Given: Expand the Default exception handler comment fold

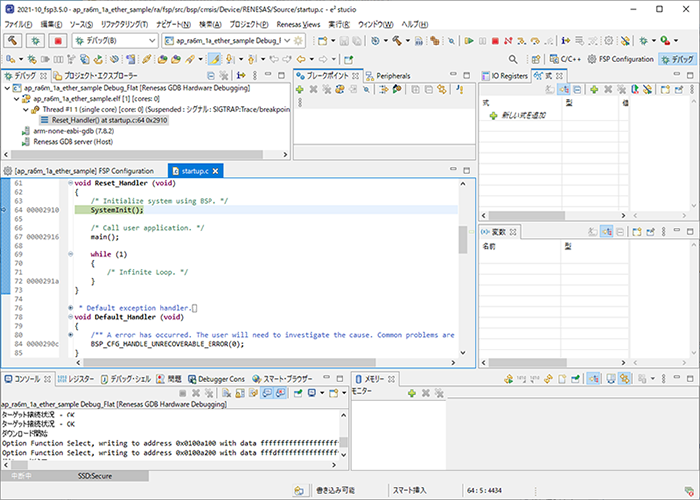Looking at the screenshot, I should click(x=71, y=308).
